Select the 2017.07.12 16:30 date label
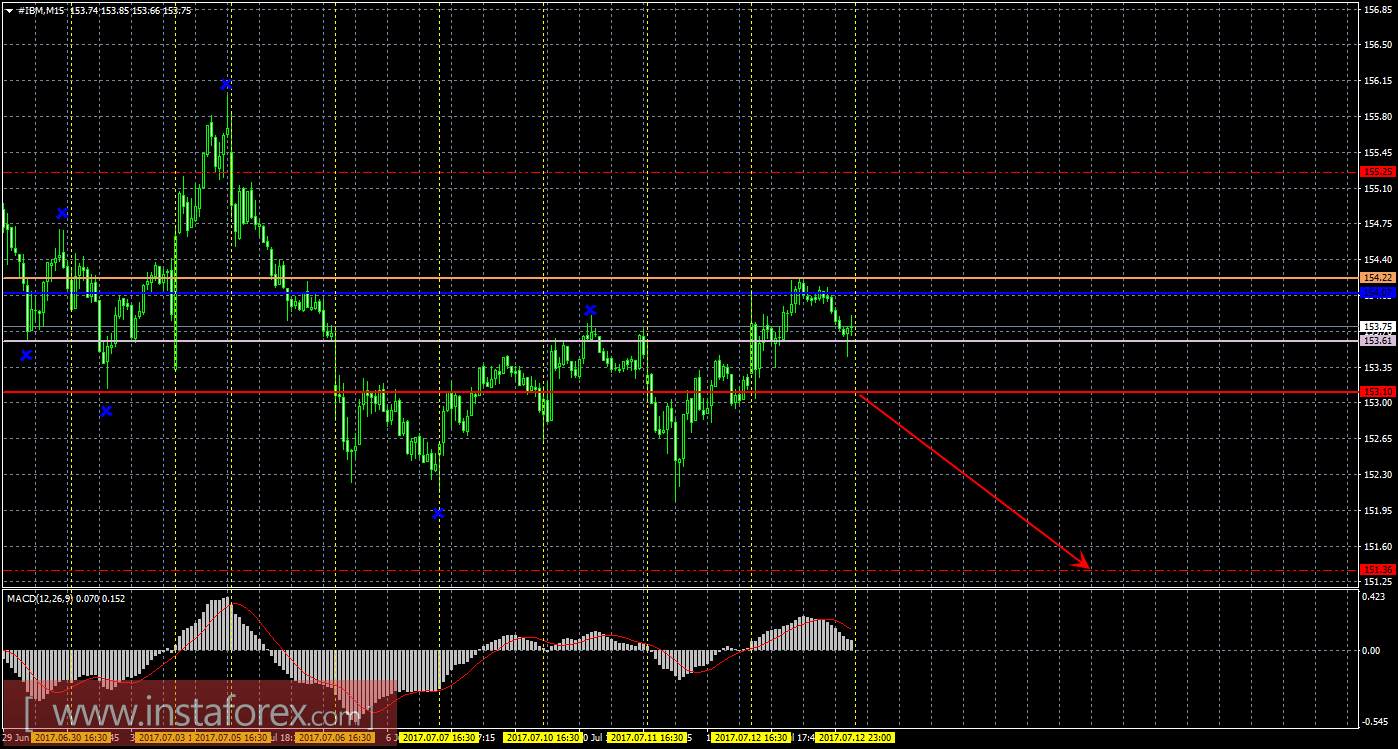 point(752,738)
